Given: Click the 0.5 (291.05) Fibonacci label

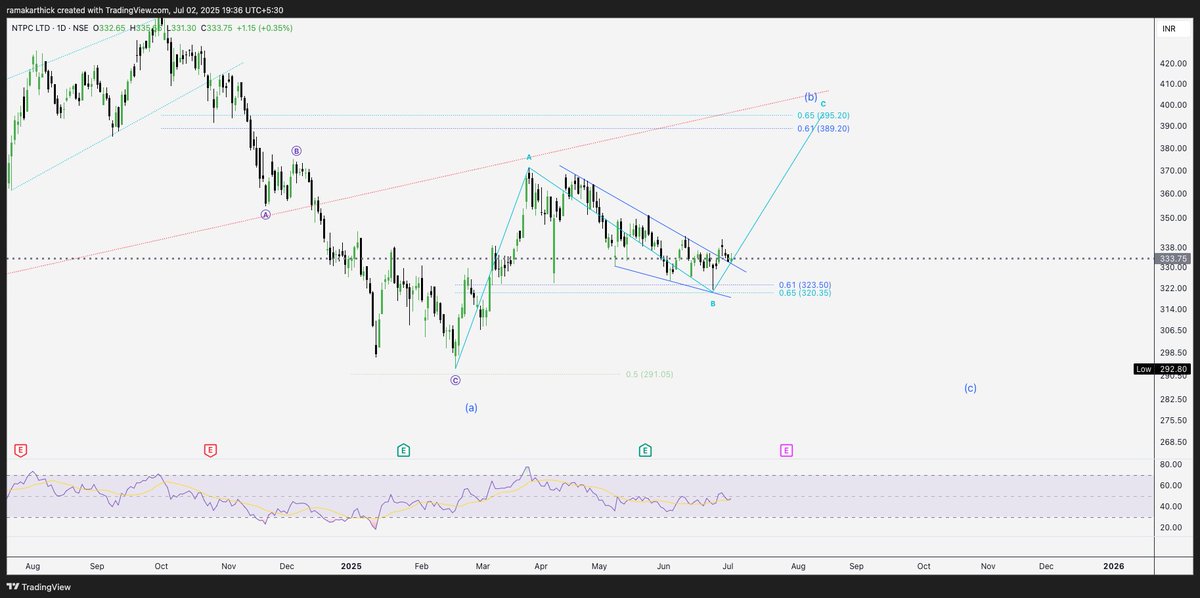Looking at the screenshot, I should [x=649, y=374].
